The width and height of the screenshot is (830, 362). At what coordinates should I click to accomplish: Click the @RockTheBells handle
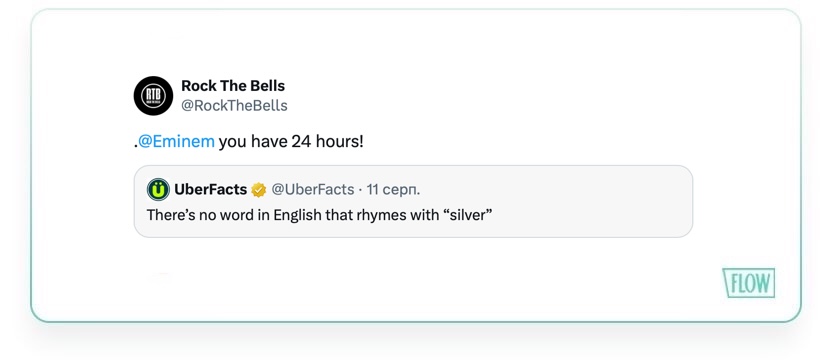pyautogui.click(x=234, y=106)
